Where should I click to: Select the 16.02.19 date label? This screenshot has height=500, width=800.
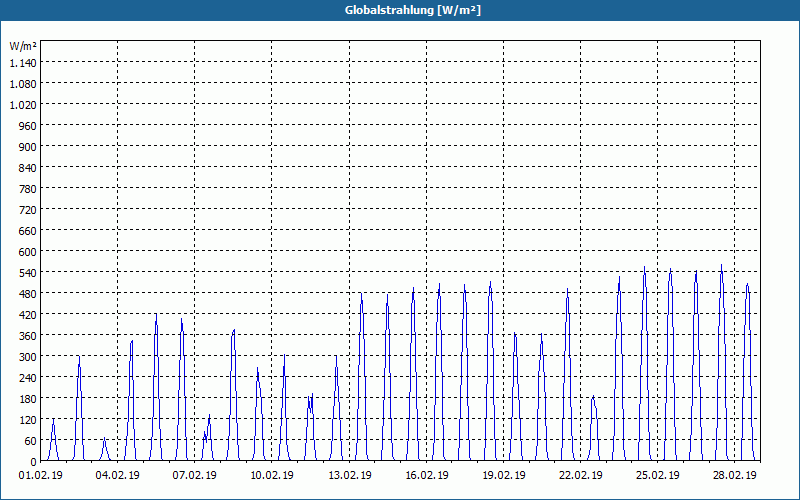[x=427, y=476]
